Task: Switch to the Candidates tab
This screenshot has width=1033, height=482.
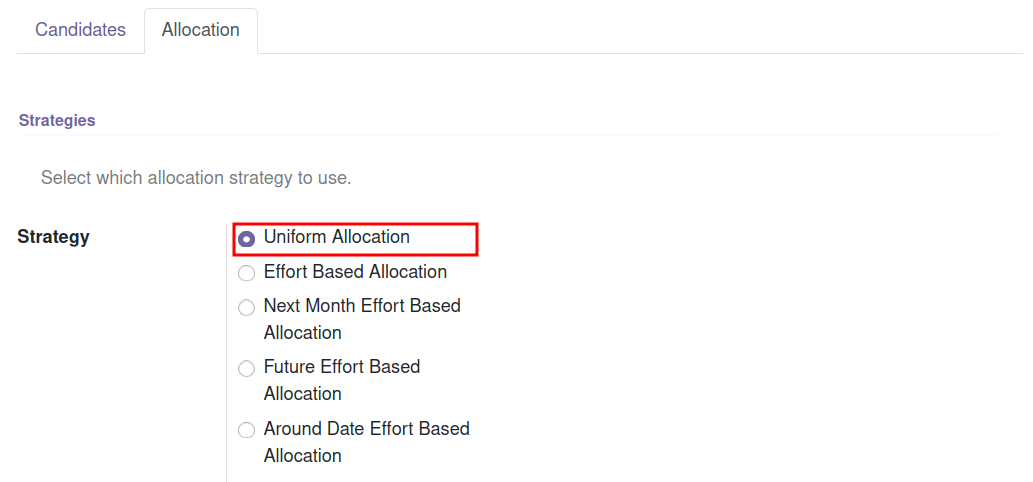Action: 80,30
